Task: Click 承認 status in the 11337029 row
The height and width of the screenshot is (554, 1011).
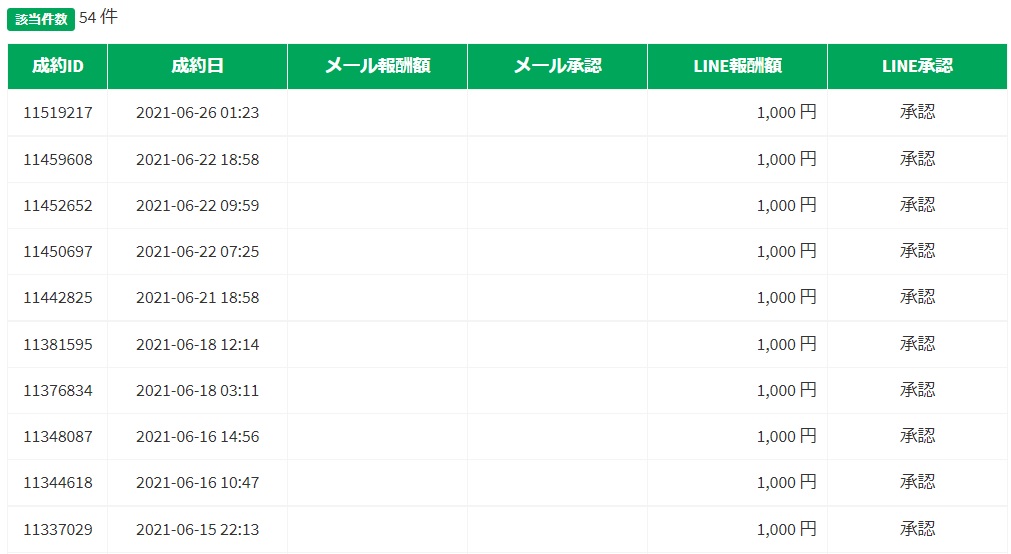Action: (917, 529)
